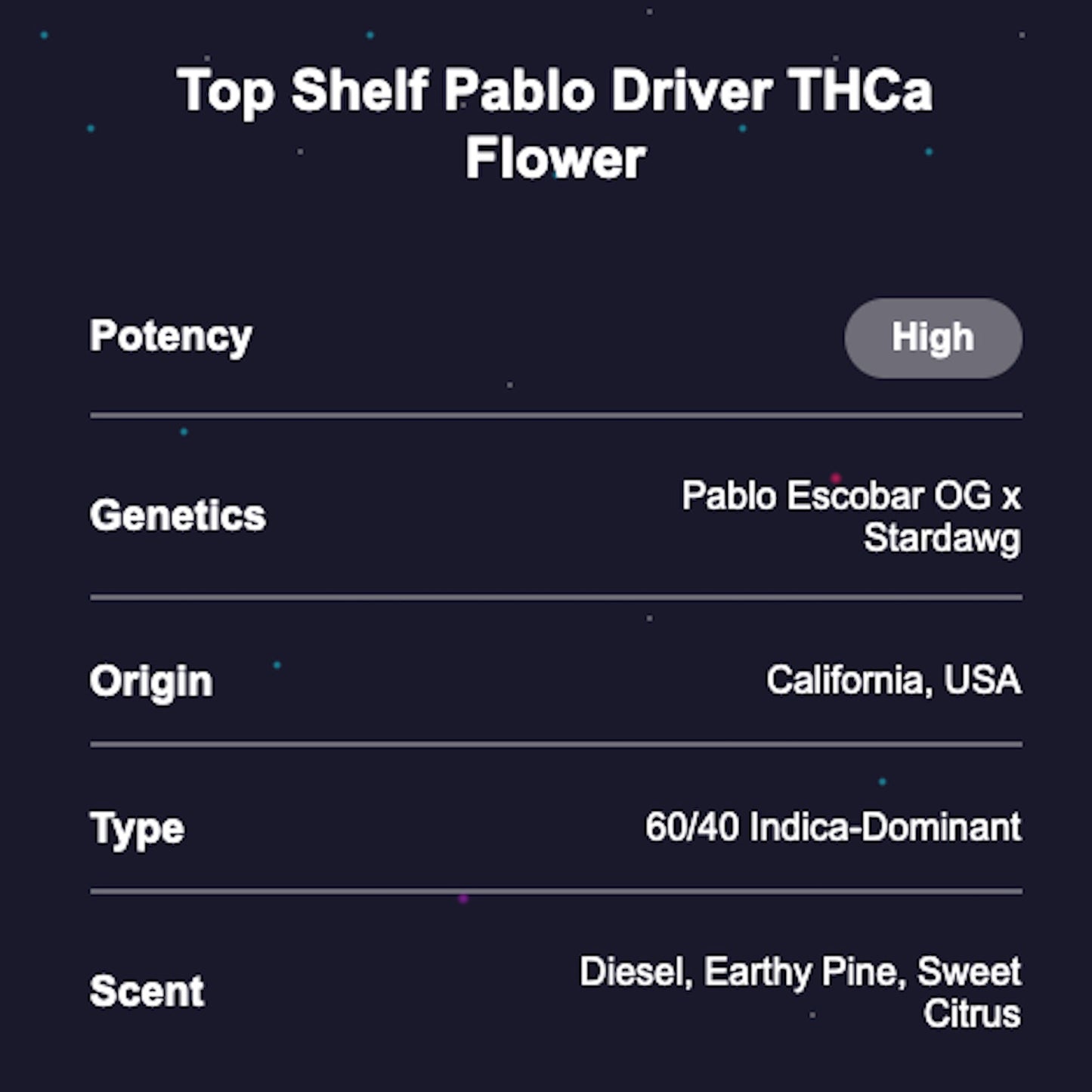Click the 'California' origin text
Viewport: 1092px width, 1092px height.
click(x=844, y=680)
